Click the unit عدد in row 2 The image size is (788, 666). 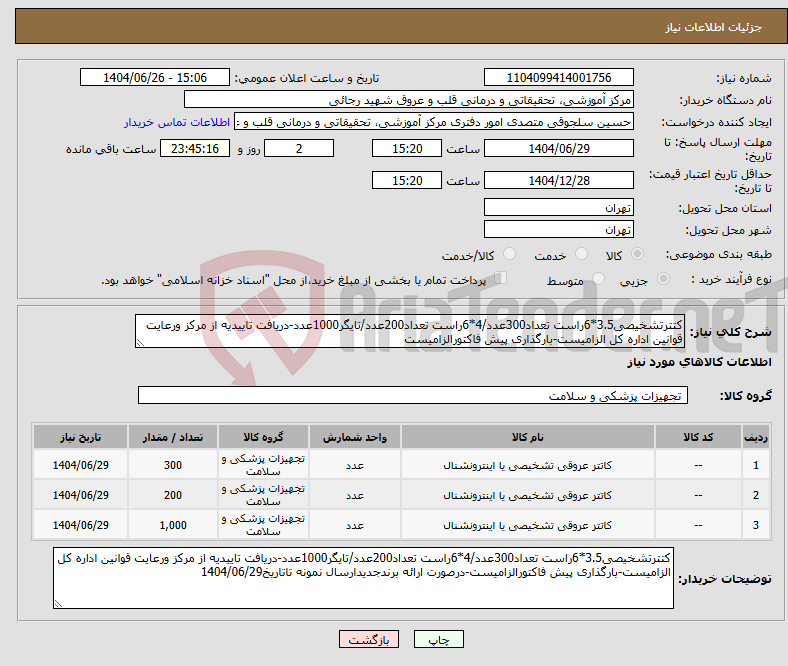(x=355, y=495)
